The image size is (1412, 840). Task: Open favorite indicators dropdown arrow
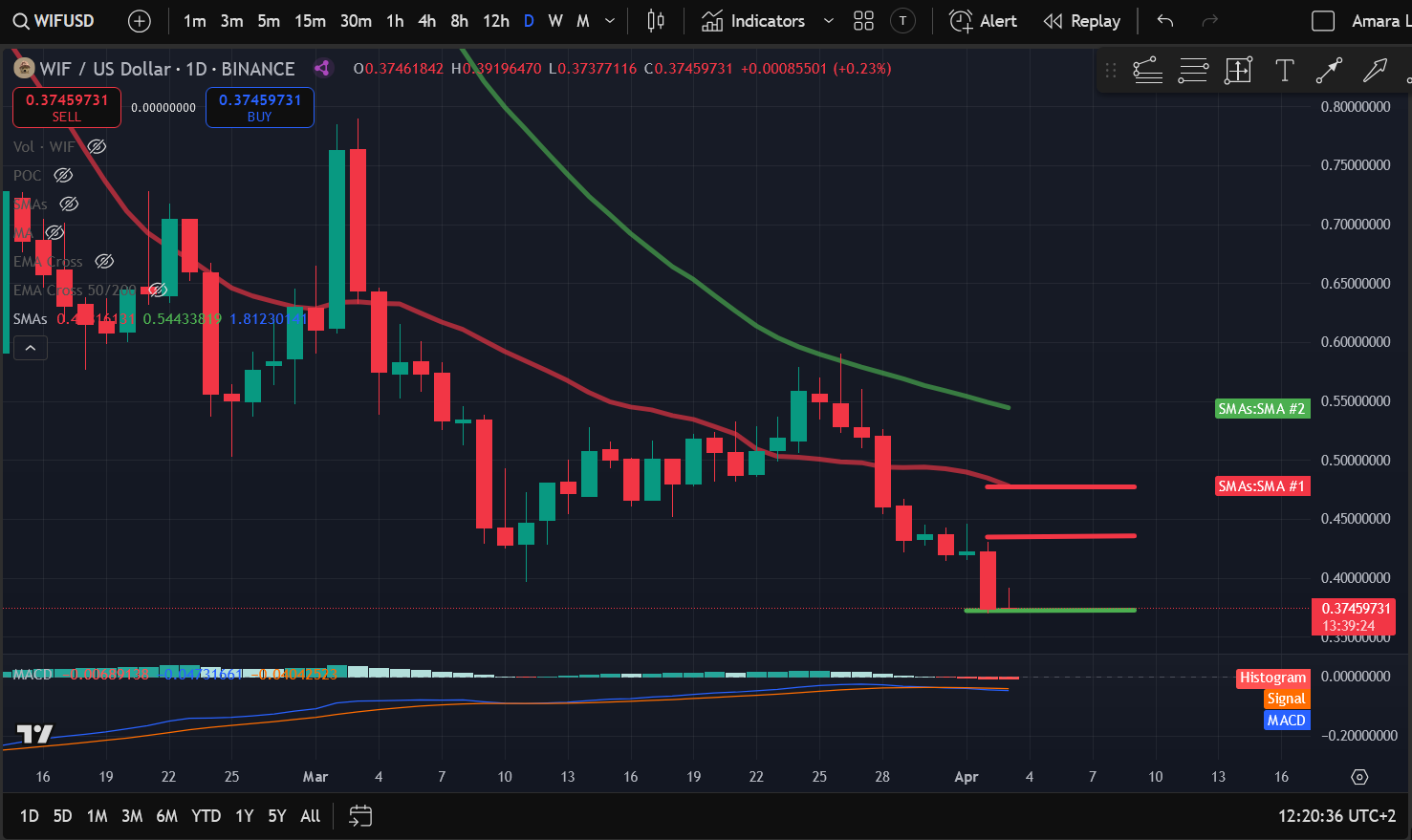click(x=828, y=21)
